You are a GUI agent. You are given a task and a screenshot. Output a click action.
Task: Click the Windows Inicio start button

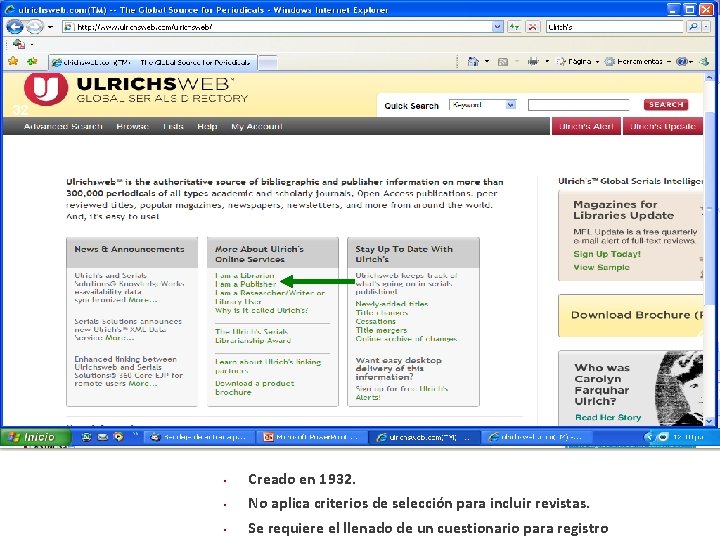(36, 437)
